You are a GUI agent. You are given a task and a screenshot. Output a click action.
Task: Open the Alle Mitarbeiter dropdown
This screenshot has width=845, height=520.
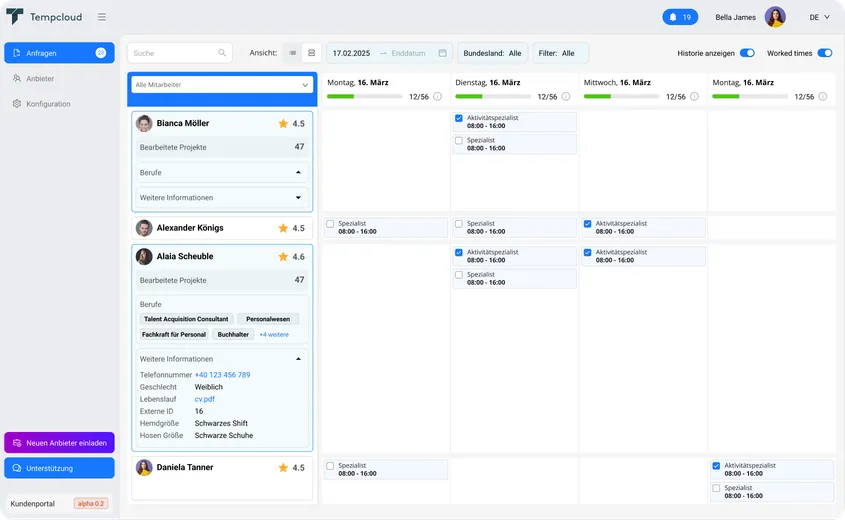pyautogui.click(x=222, y=85)
